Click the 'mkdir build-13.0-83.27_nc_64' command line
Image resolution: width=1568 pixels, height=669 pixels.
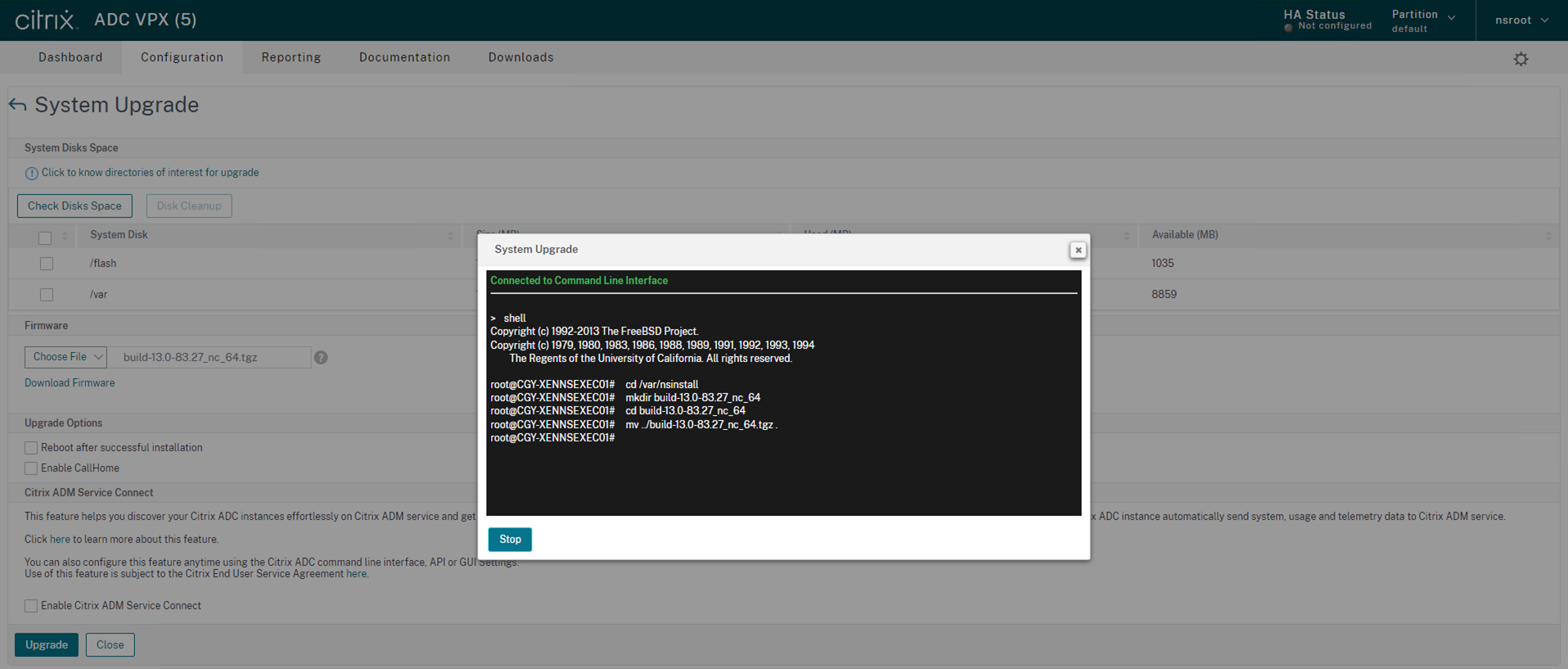[692, 398]
